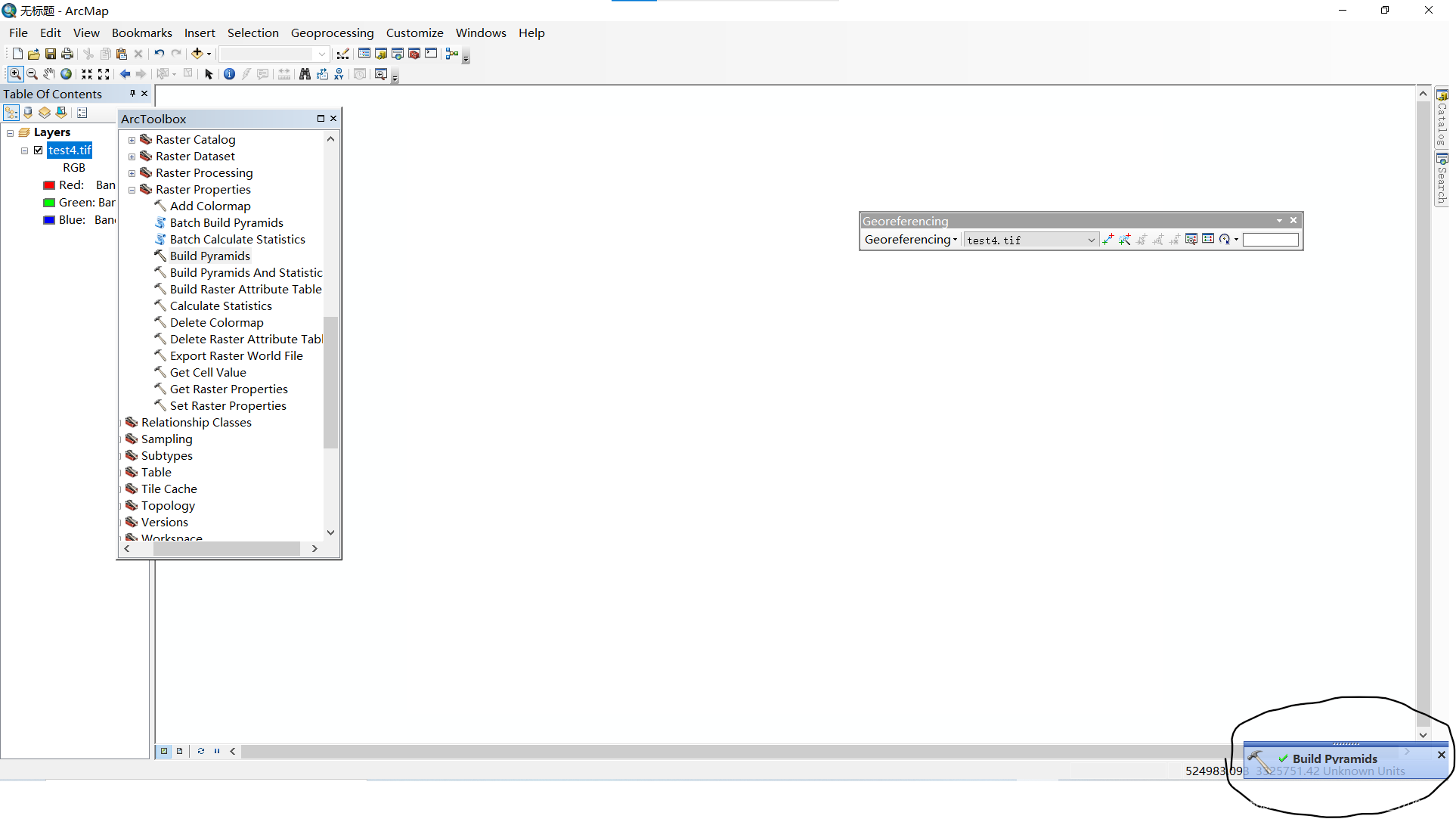This screenshot has height=819, width=1456.
Task: Open the Georeferencing dropdown menu button
Action: [x=910, y=240]
